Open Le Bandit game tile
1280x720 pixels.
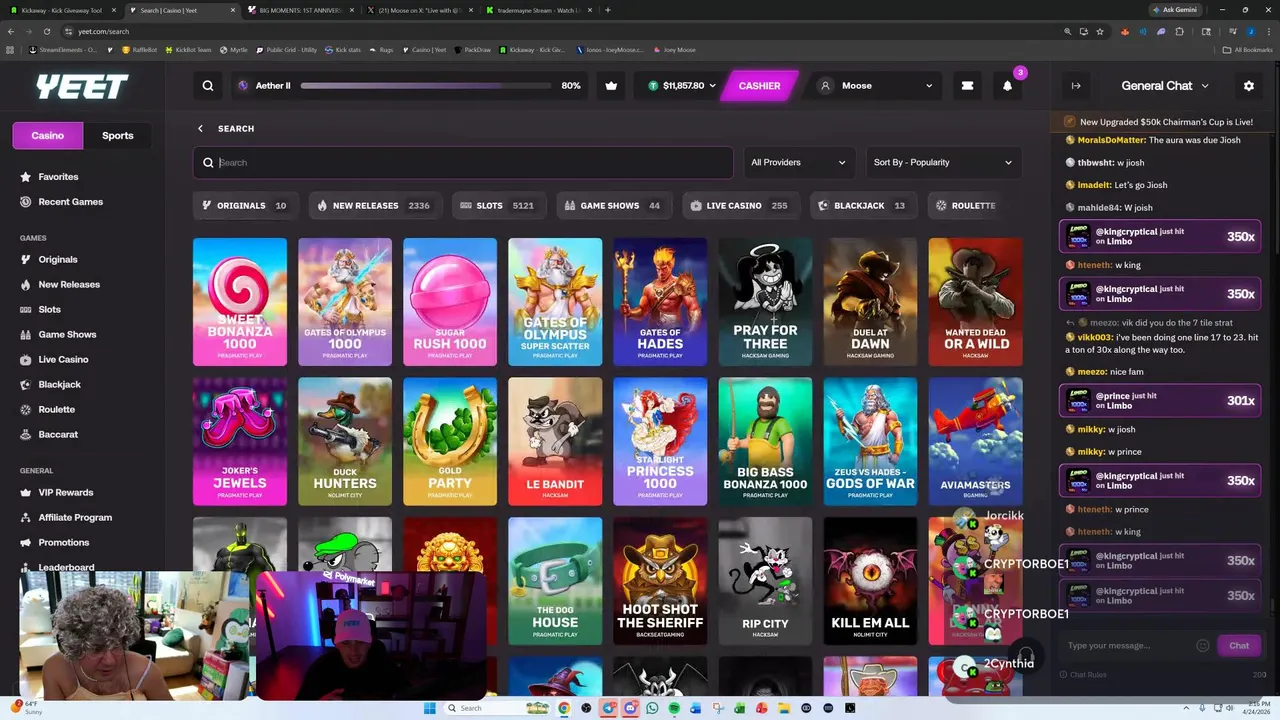(x=555, y=441)
